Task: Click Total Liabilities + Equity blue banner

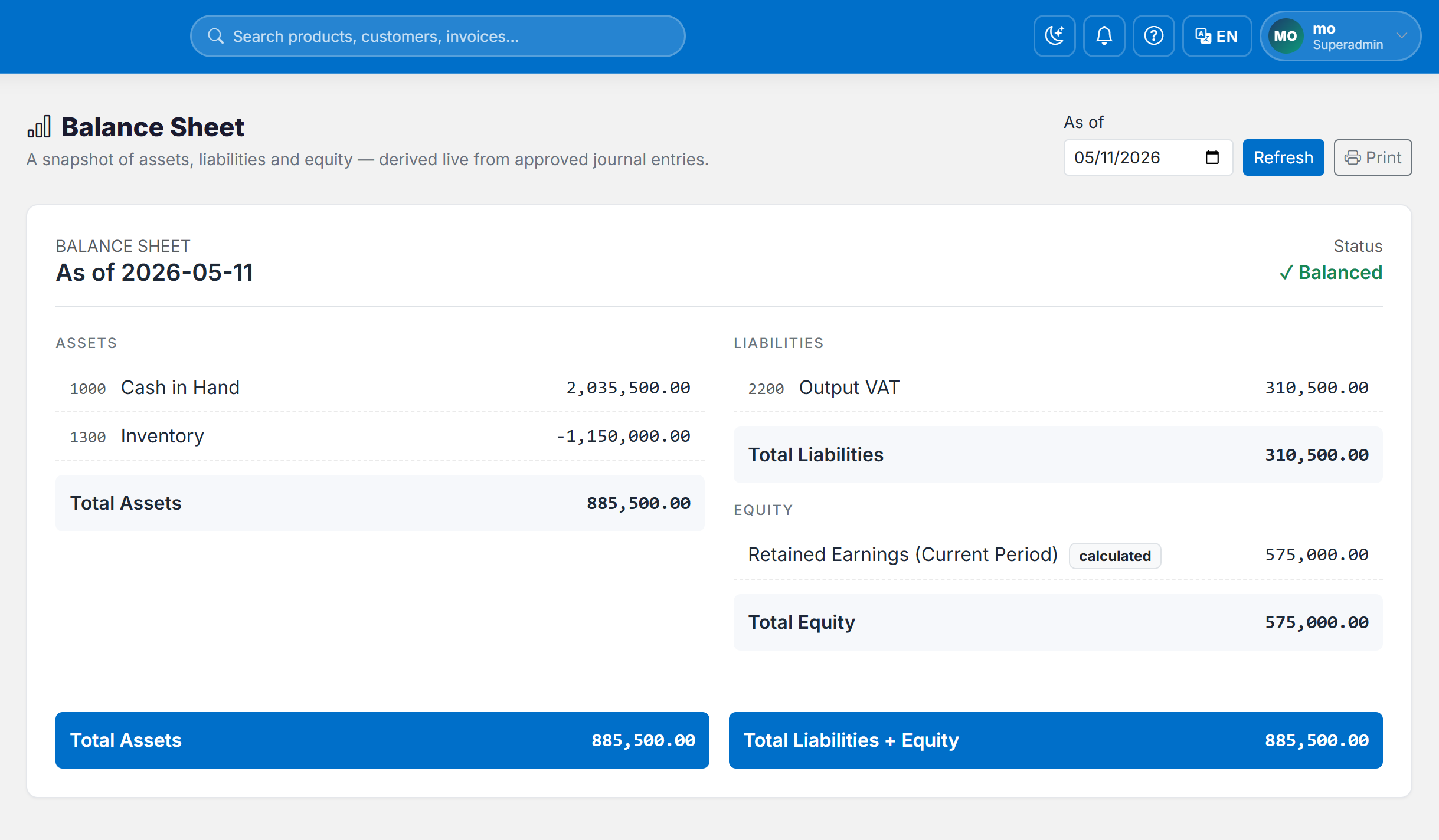Action: point(1055,740)
